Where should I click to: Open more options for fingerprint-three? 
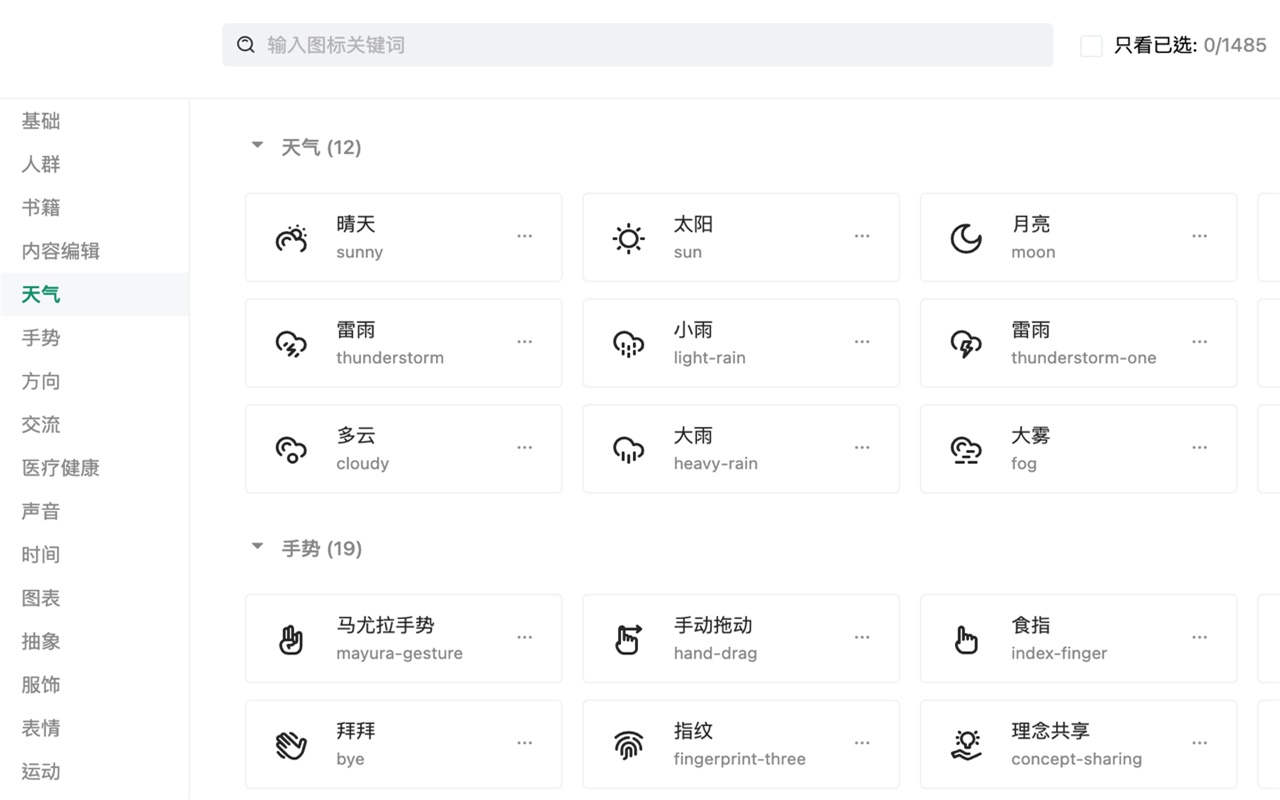pos(862,743)
